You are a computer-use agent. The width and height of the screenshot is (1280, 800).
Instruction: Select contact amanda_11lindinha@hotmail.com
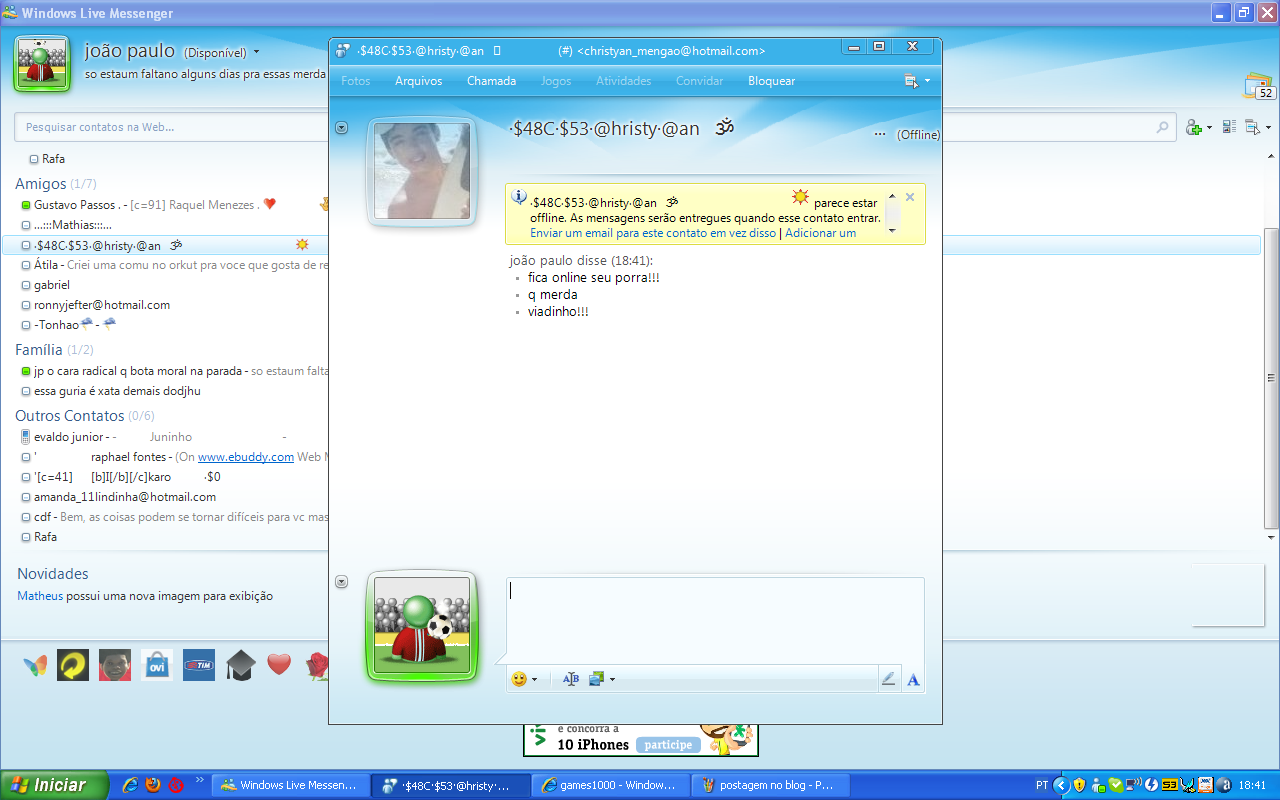[x=125, y=497]
